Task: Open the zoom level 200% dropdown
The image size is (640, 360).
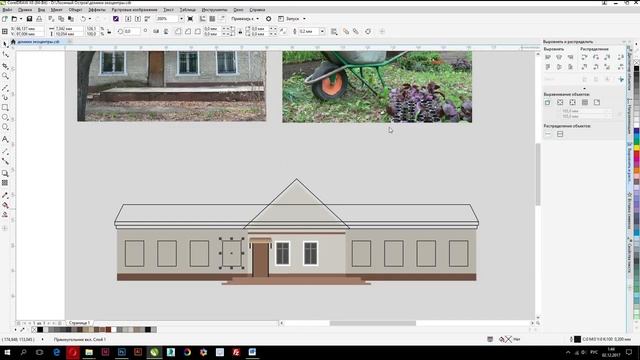Action: (181, 19)
